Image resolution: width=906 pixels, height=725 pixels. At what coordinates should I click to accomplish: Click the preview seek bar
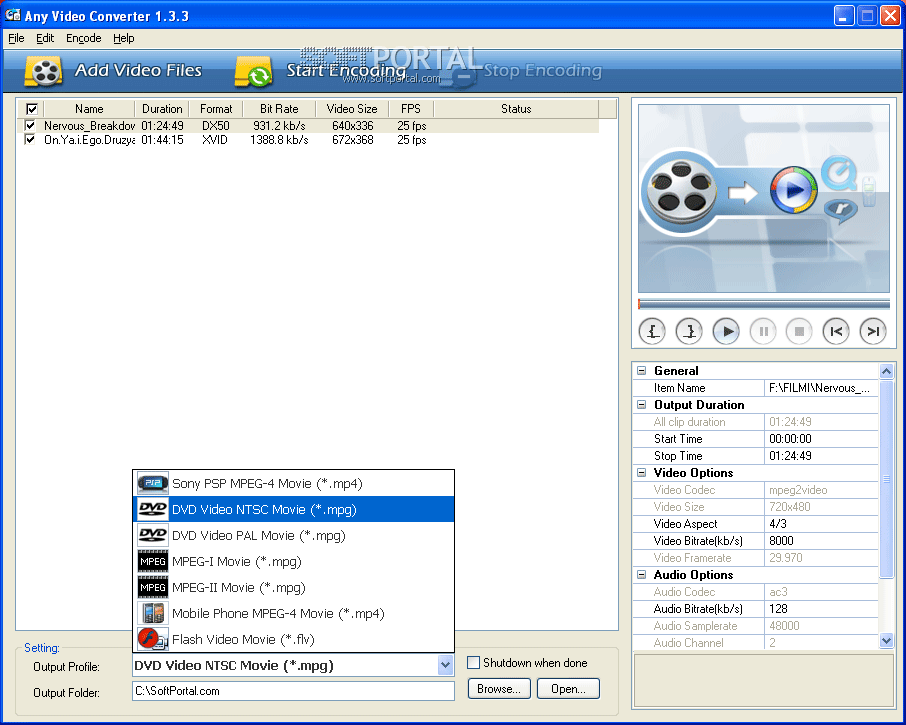763,304
